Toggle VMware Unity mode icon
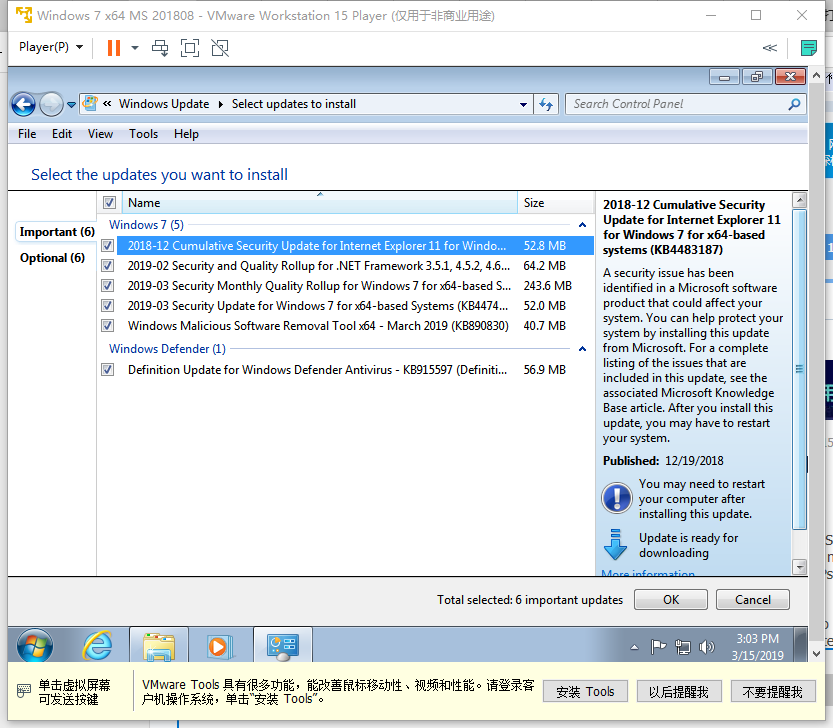This screenshot has width=833, height=728. coord(220,48)
